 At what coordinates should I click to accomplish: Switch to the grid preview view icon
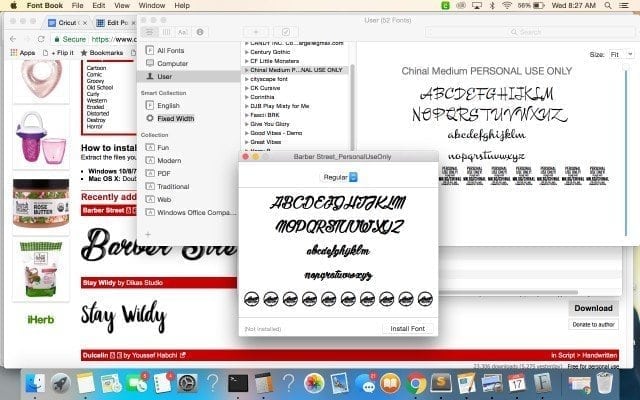(x=167, y=32)
